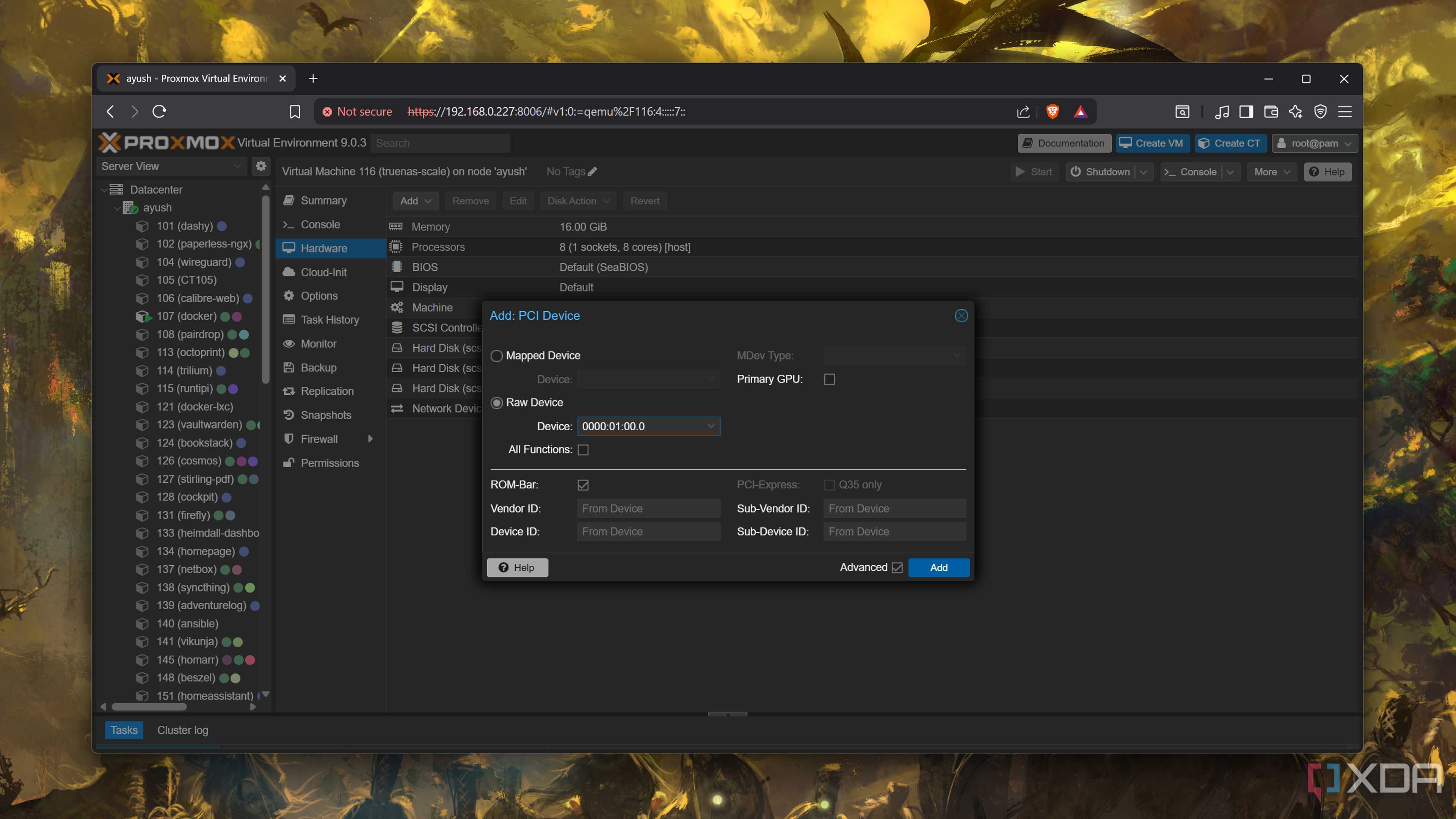This screenshot has height=819, width=1456.
Task: Click the Brave VPN shield icon
Action: click(1320, 111)
